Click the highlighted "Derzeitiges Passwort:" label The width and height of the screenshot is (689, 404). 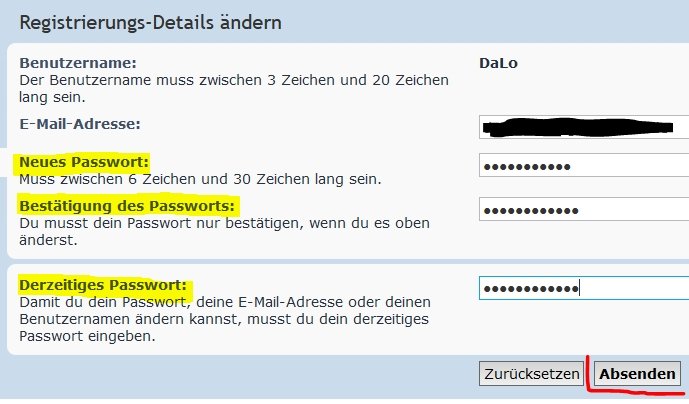103,285
